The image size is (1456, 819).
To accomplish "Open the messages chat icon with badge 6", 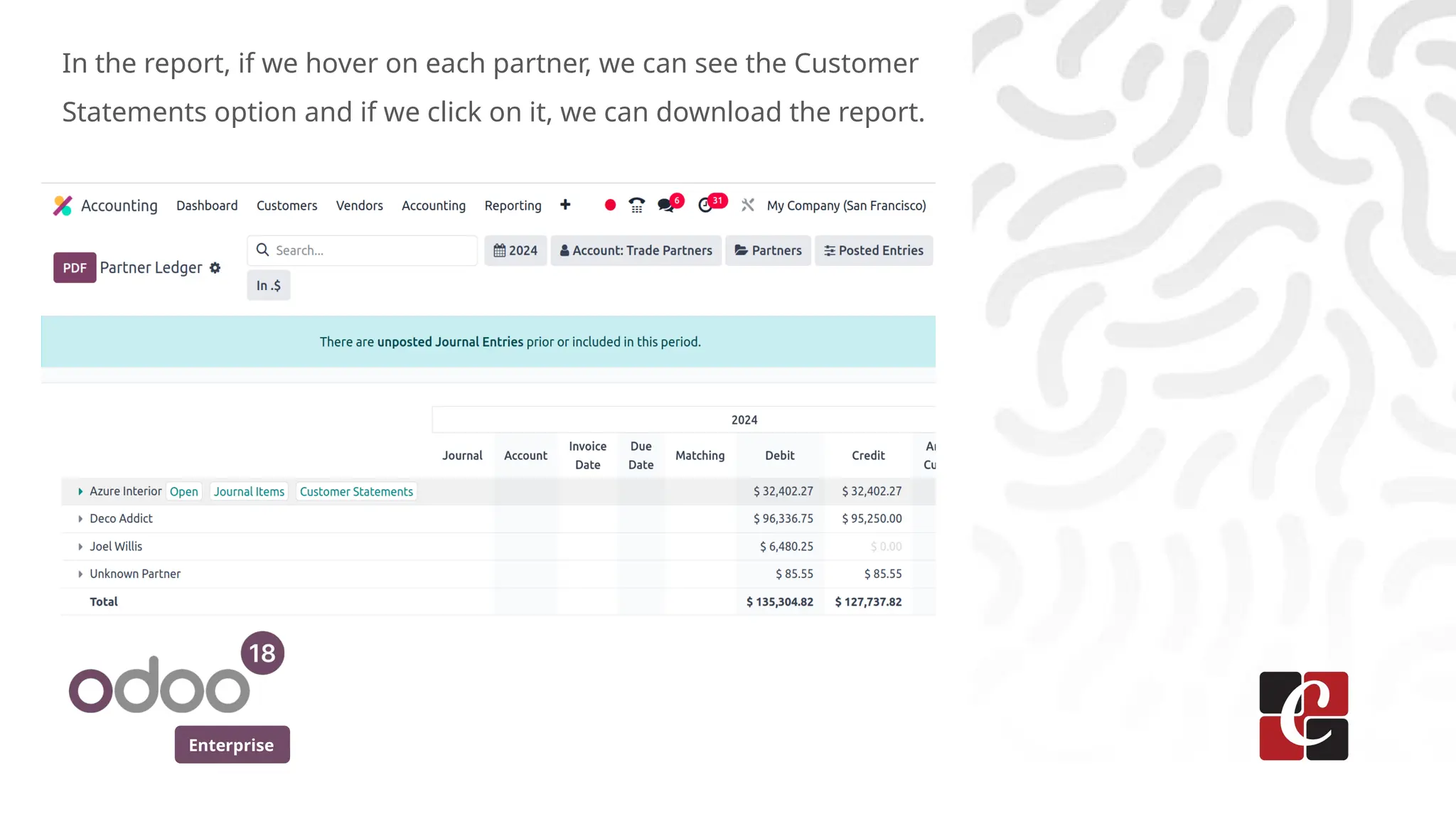I will coord(669,204).
